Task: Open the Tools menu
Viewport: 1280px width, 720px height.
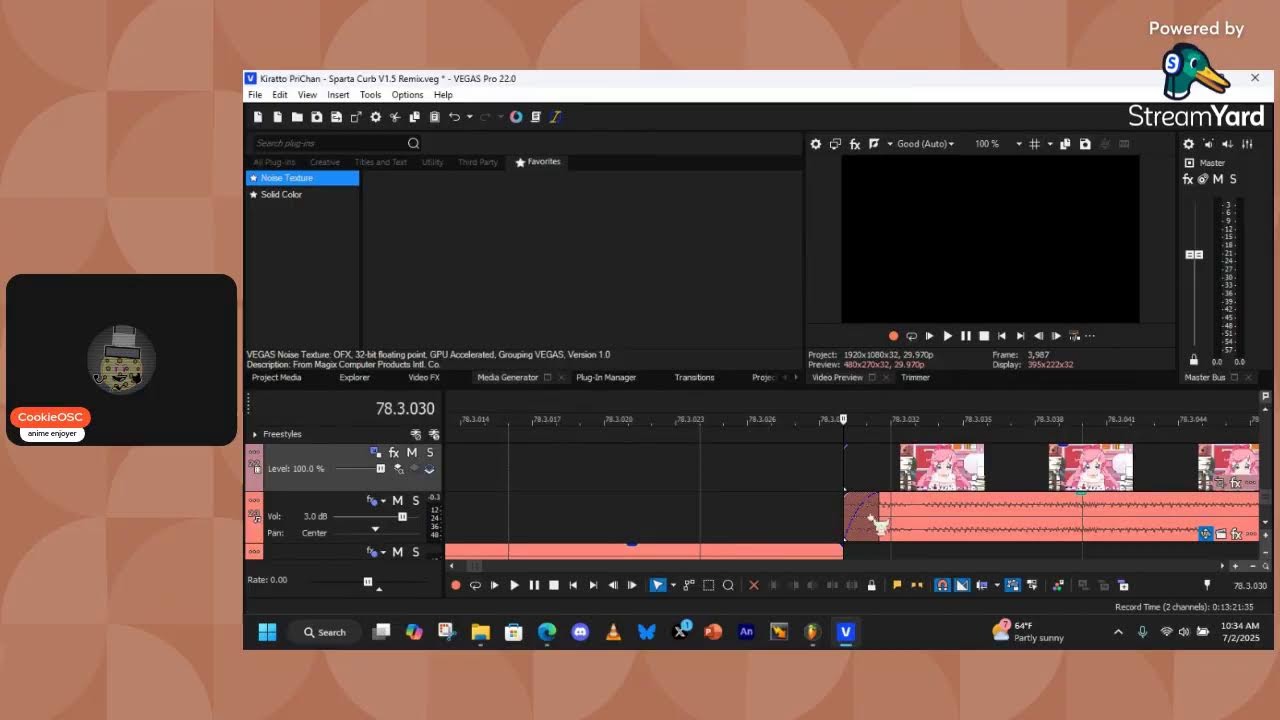Action: [x=370, y=95]
